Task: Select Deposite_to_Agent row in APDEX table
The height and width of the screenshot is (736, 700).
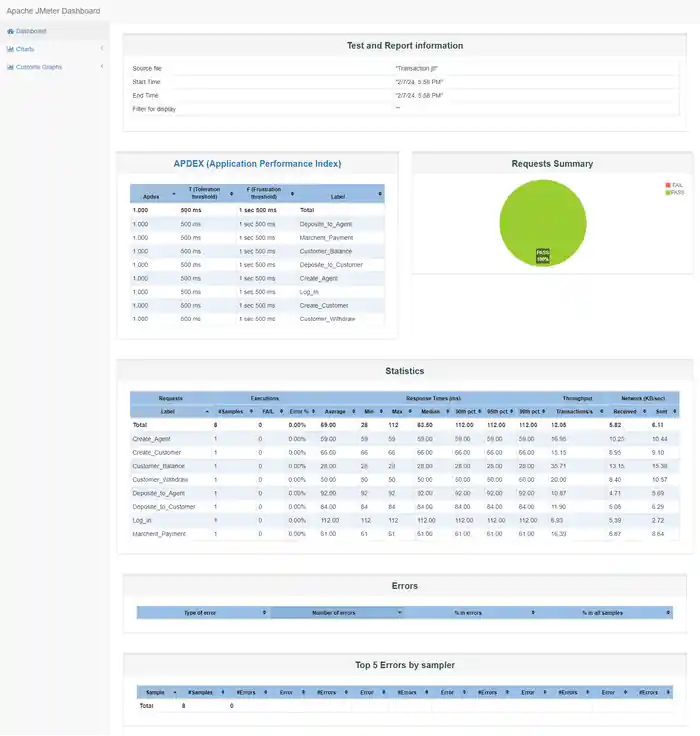Action: (x=257, y=224)
